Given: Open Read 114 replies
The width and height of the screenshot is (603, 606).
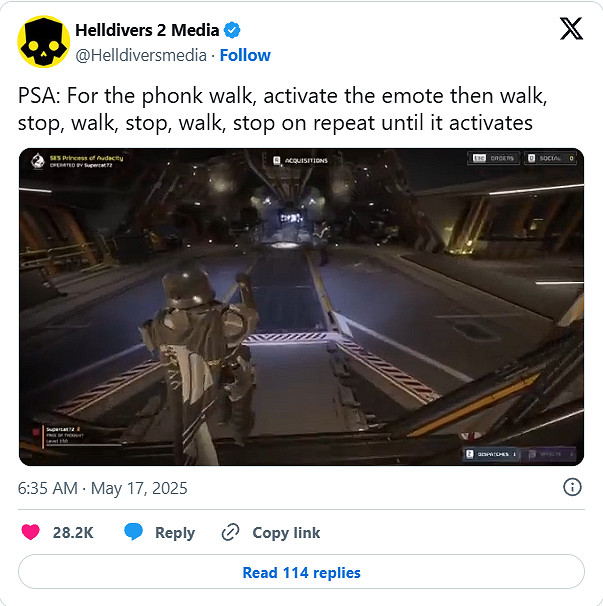Looking at the screenshot, I should tap(301, 572).
